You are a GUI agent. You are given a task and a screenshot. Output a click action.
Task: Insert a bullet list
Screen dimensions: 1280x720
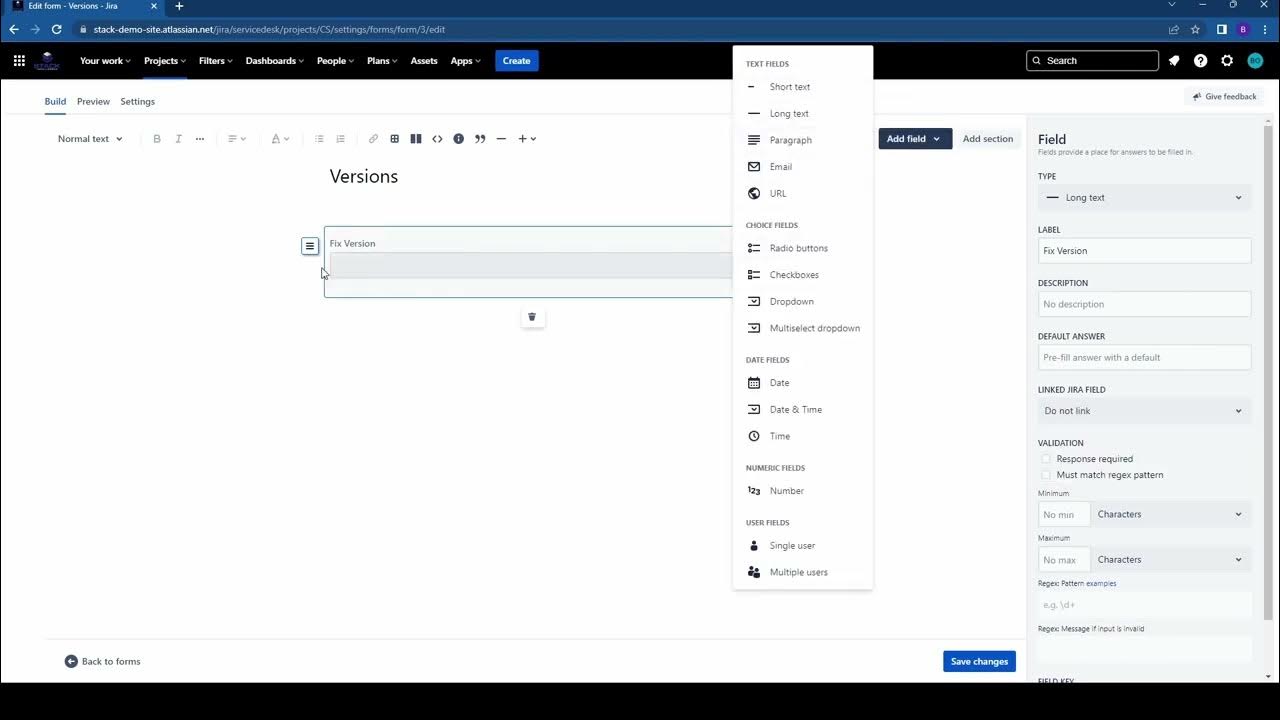pos(319,139)
